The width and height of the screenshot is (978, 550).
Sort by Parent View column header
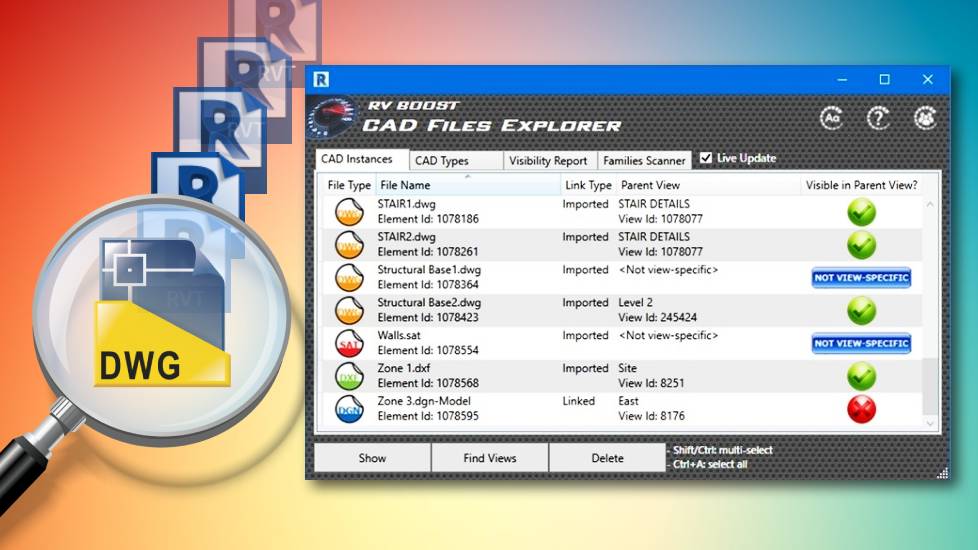(708, 185)
